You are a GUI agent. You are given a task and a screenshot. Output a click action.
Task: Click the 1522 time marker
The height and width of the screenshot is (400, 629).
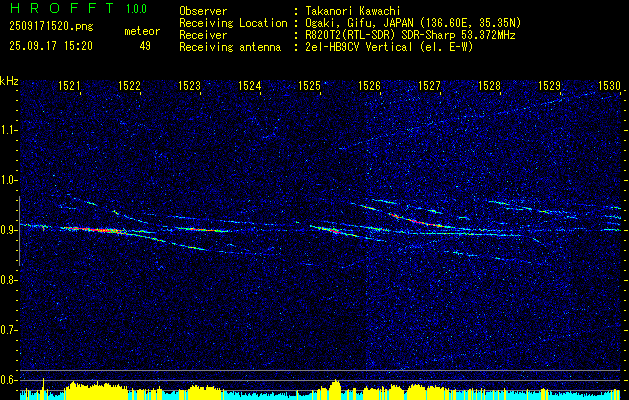click(129, 85)
